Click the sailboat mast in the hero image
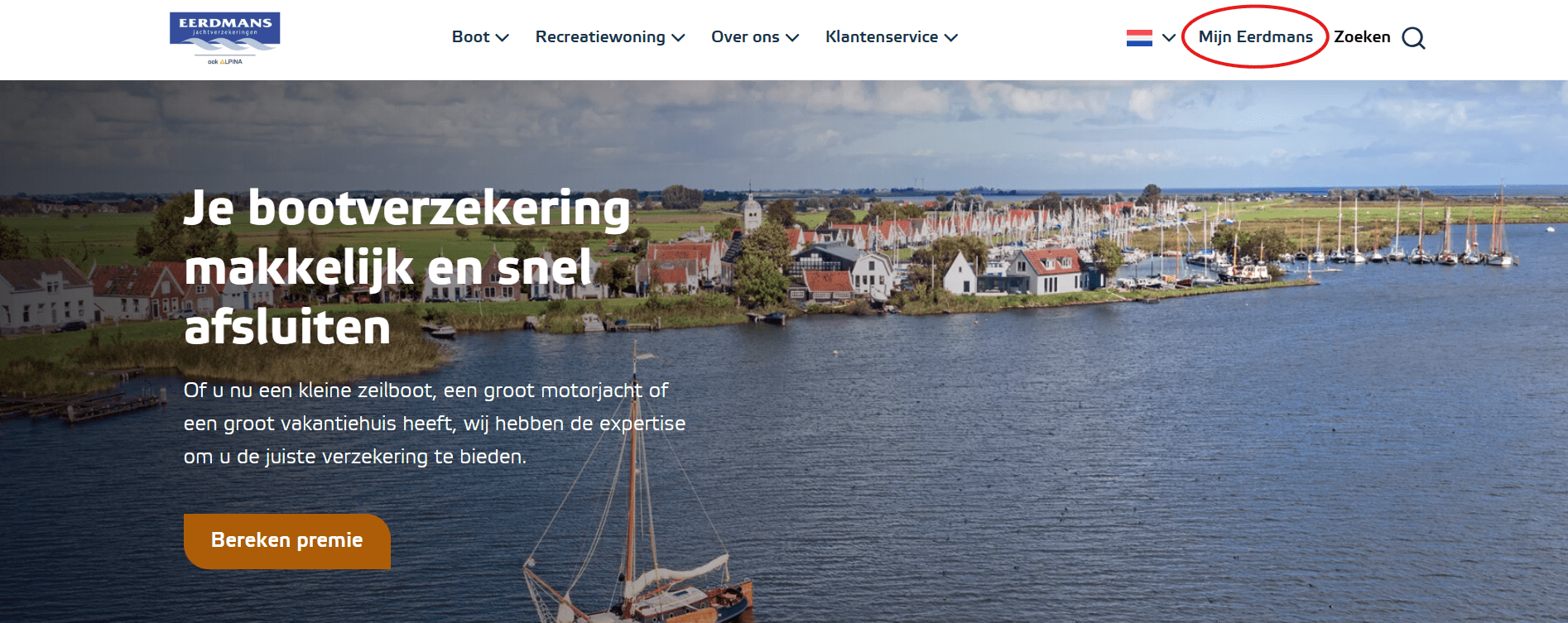 click(635, 480)
